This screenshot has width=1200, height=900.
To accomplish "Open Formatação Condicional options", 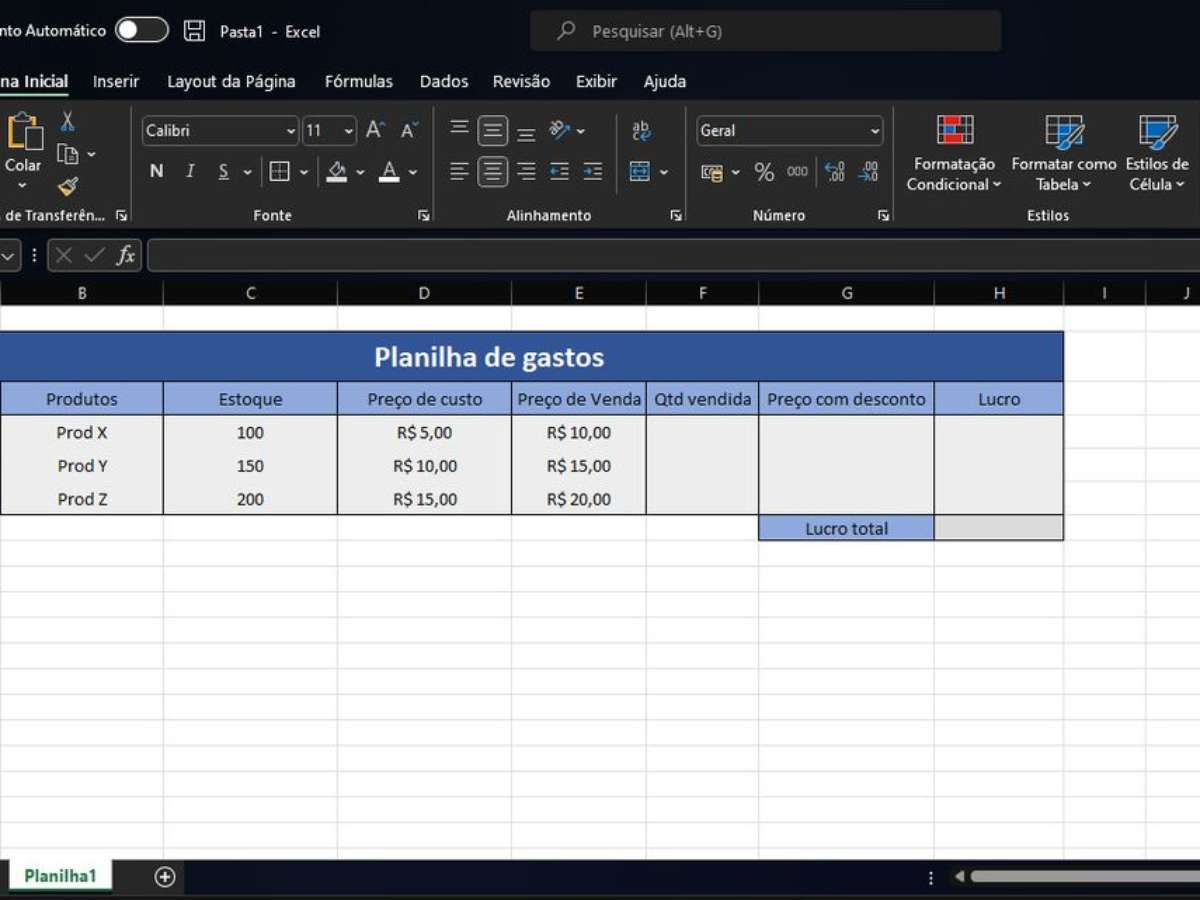I will pos(953,156).
